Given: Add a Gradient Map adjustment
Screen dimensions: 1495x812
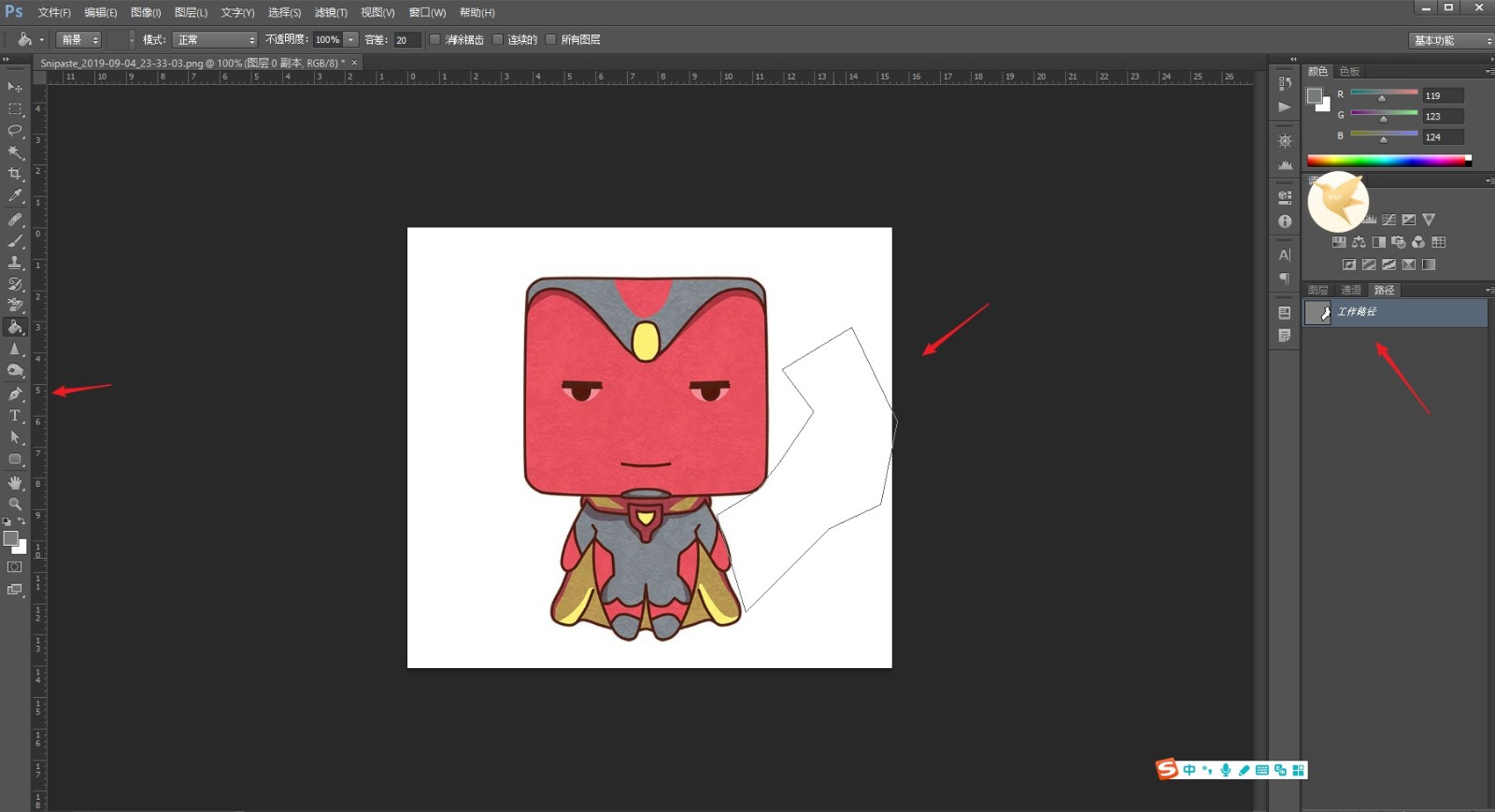Looking at the screenshot, I should (x=1429, y=264).
